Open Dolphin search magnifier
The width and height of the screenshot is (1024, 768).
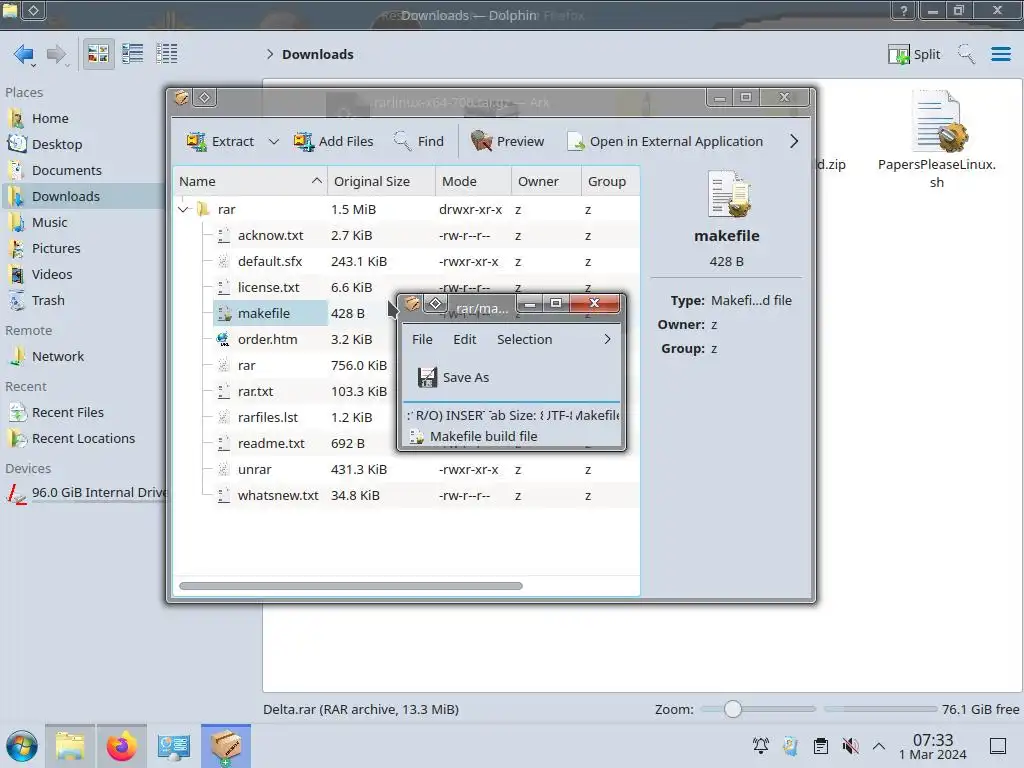[x=966, y=54]
